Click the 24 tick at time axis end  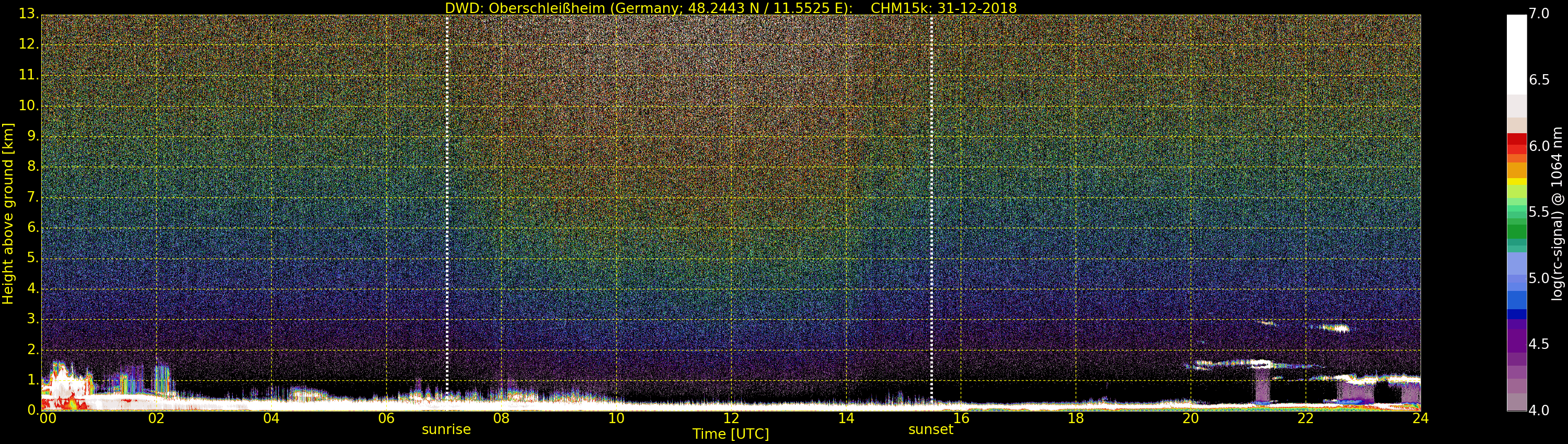coord(1420,418)
